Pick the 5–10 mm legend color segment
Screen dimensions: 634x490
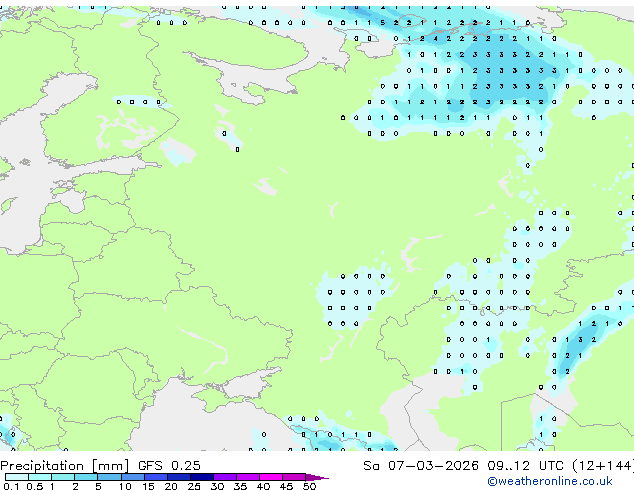[x=109, y=477]
